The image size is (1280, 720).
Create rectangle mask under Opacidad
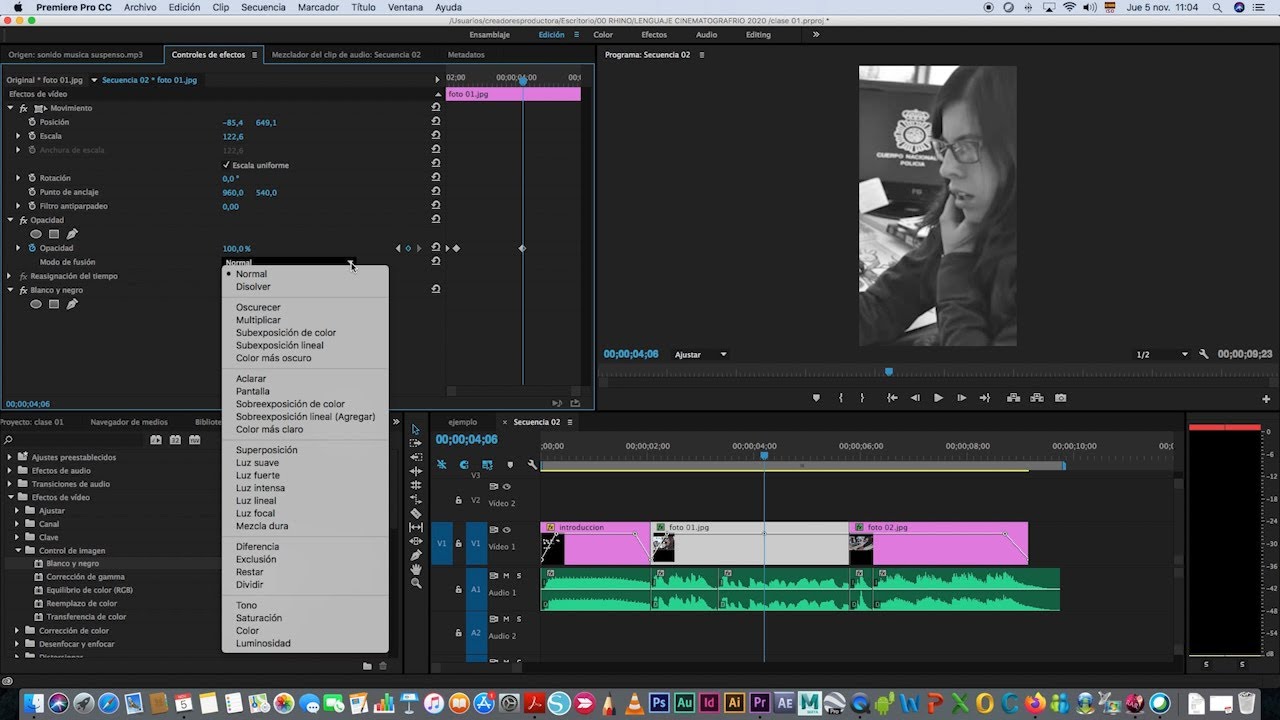point(54,234)
